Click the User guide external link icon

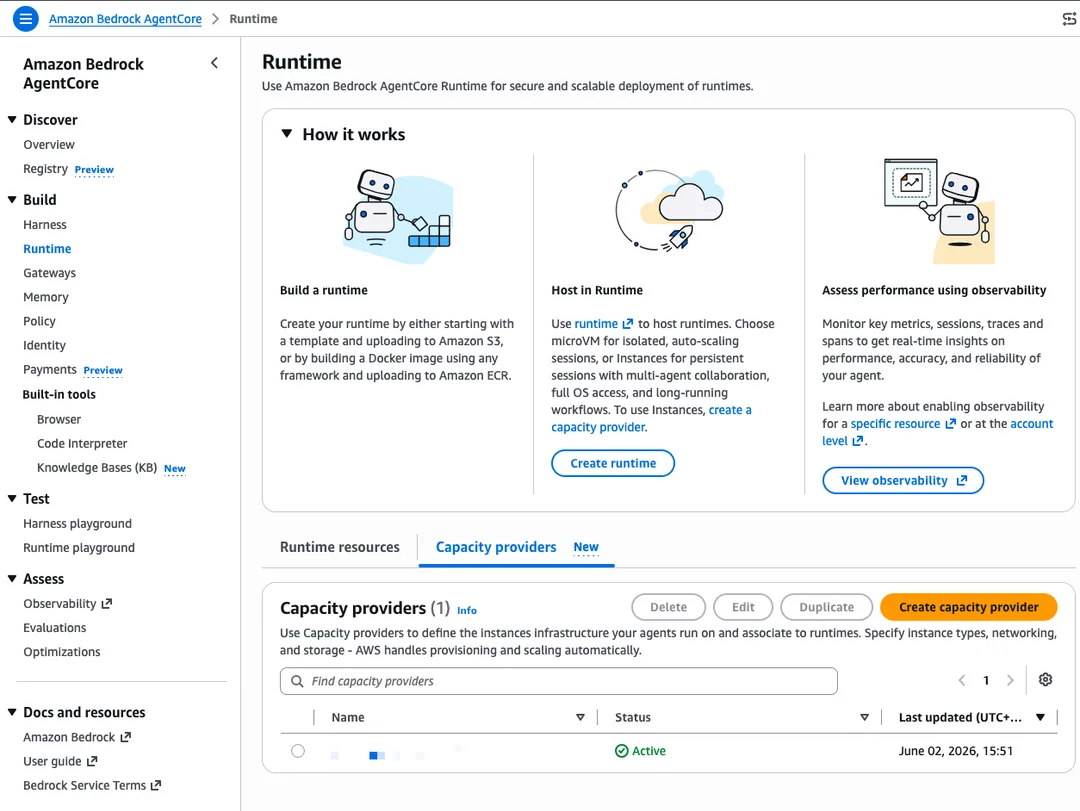(92, 761)
